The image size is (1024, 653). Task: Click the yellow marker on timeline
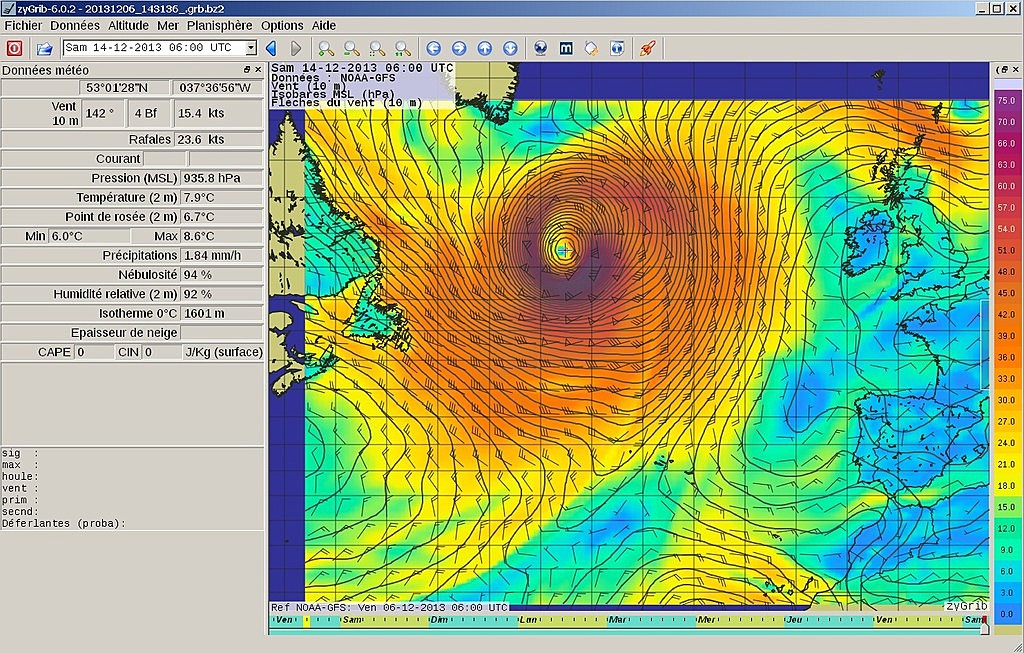point(306,620)
